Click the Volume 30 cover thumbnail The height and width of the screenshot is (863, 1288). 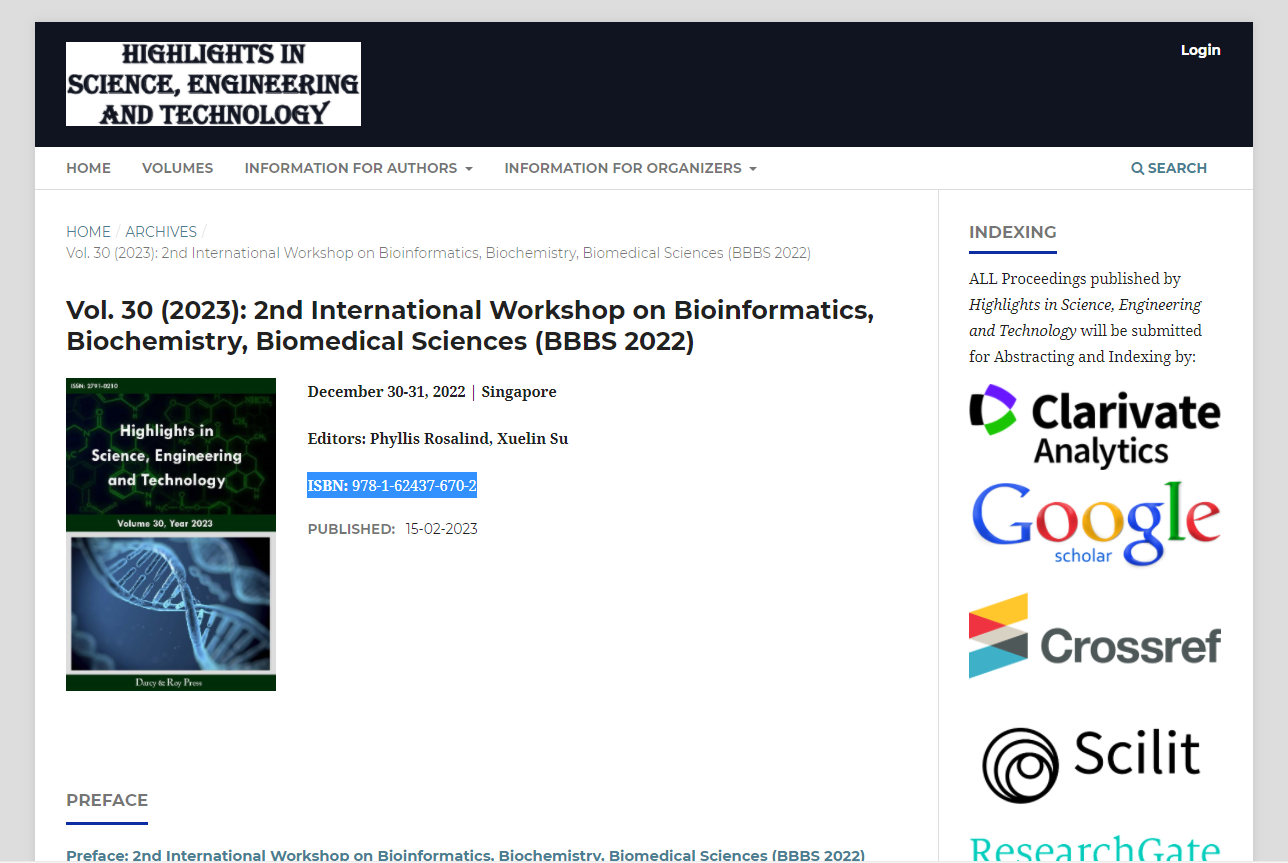click(170, 533)
